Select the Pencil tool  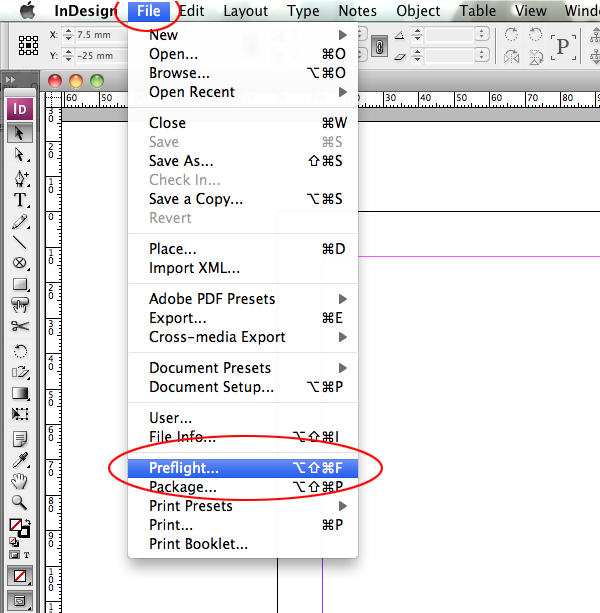(20, 222)
